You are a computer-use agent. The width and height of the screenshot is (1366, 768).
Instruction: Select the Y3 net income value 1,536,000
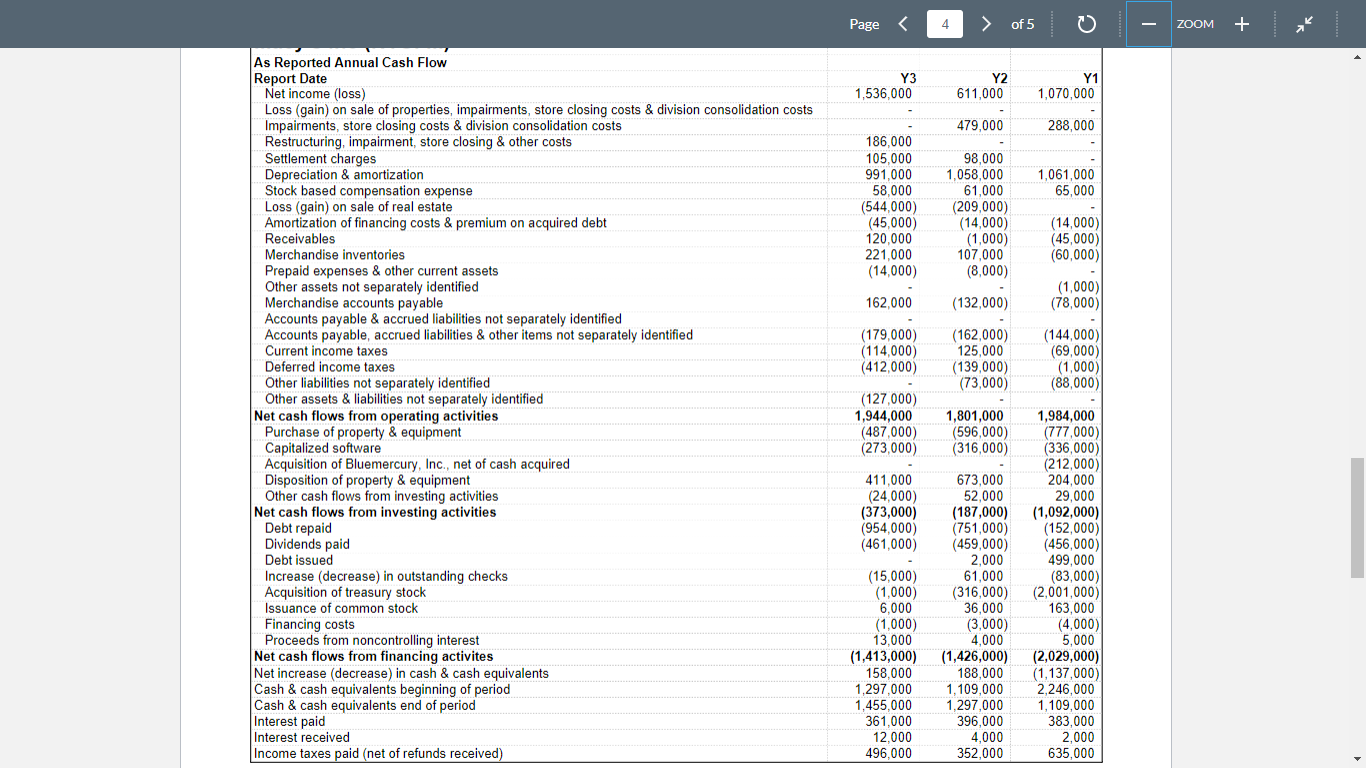point(883,94)
